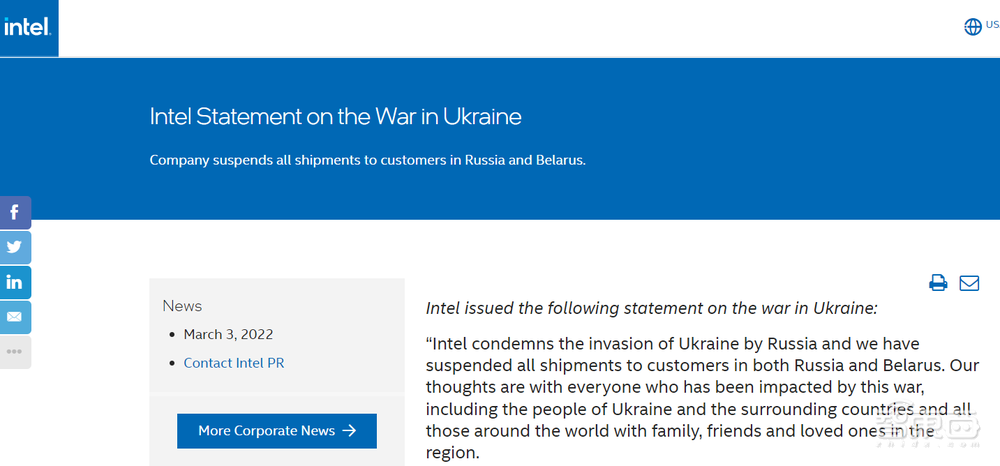
Task: Click the arrow on More Corporate News
Action: (349, 431)
